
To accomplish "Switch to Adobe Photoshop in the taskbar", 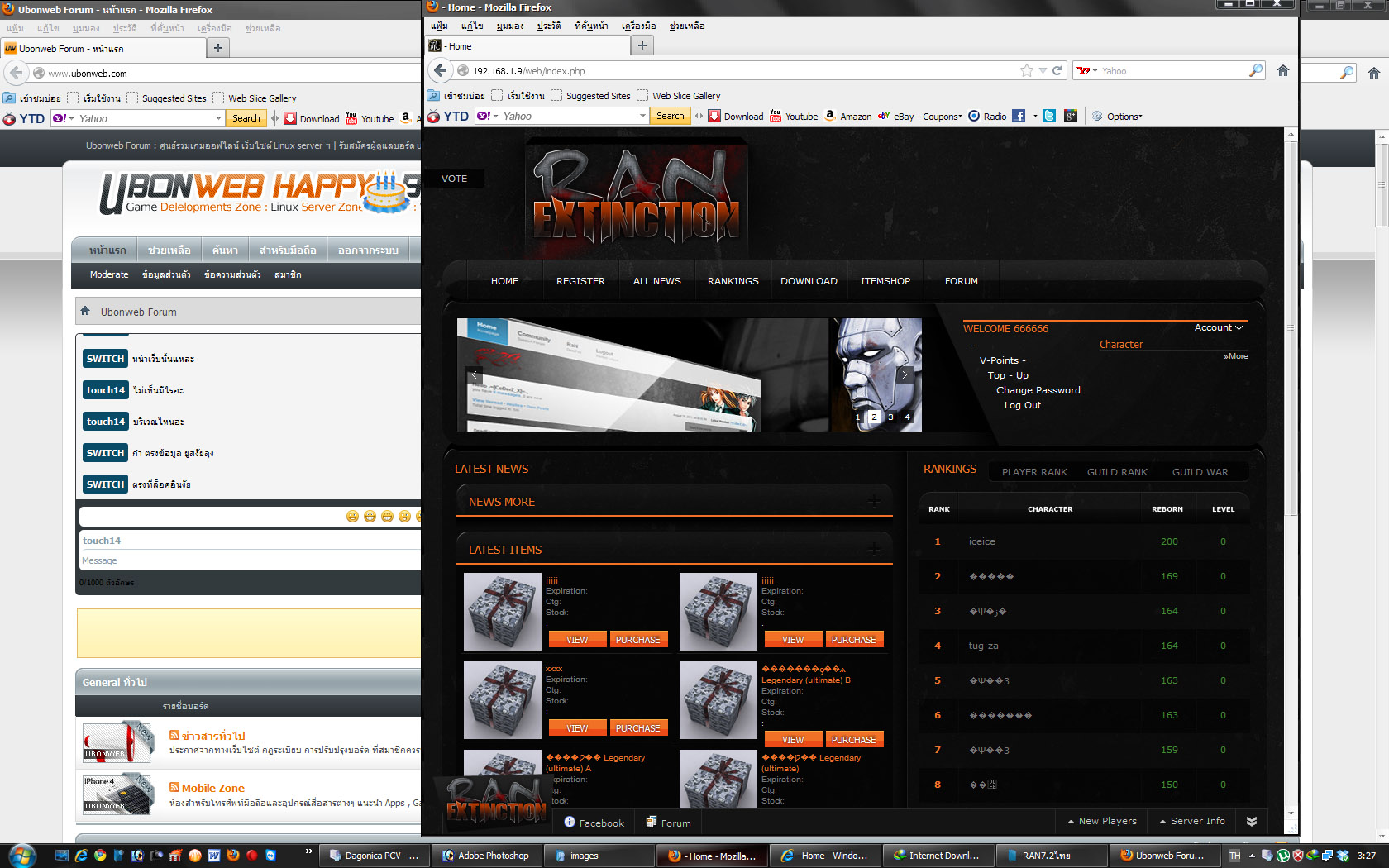I will coord(487,856).
